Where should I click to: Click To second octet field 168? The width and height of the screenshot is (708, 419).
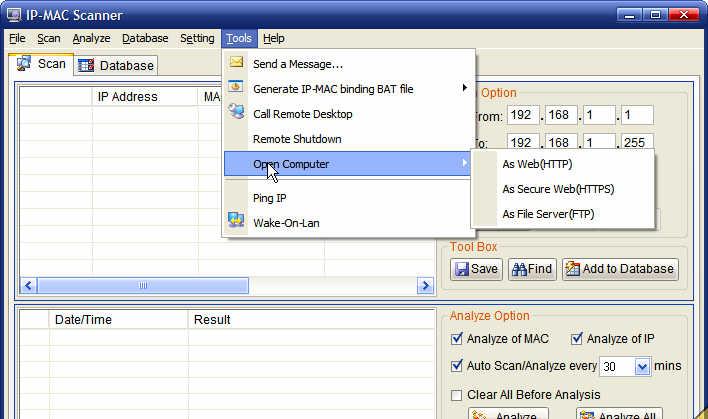[561, 143]
